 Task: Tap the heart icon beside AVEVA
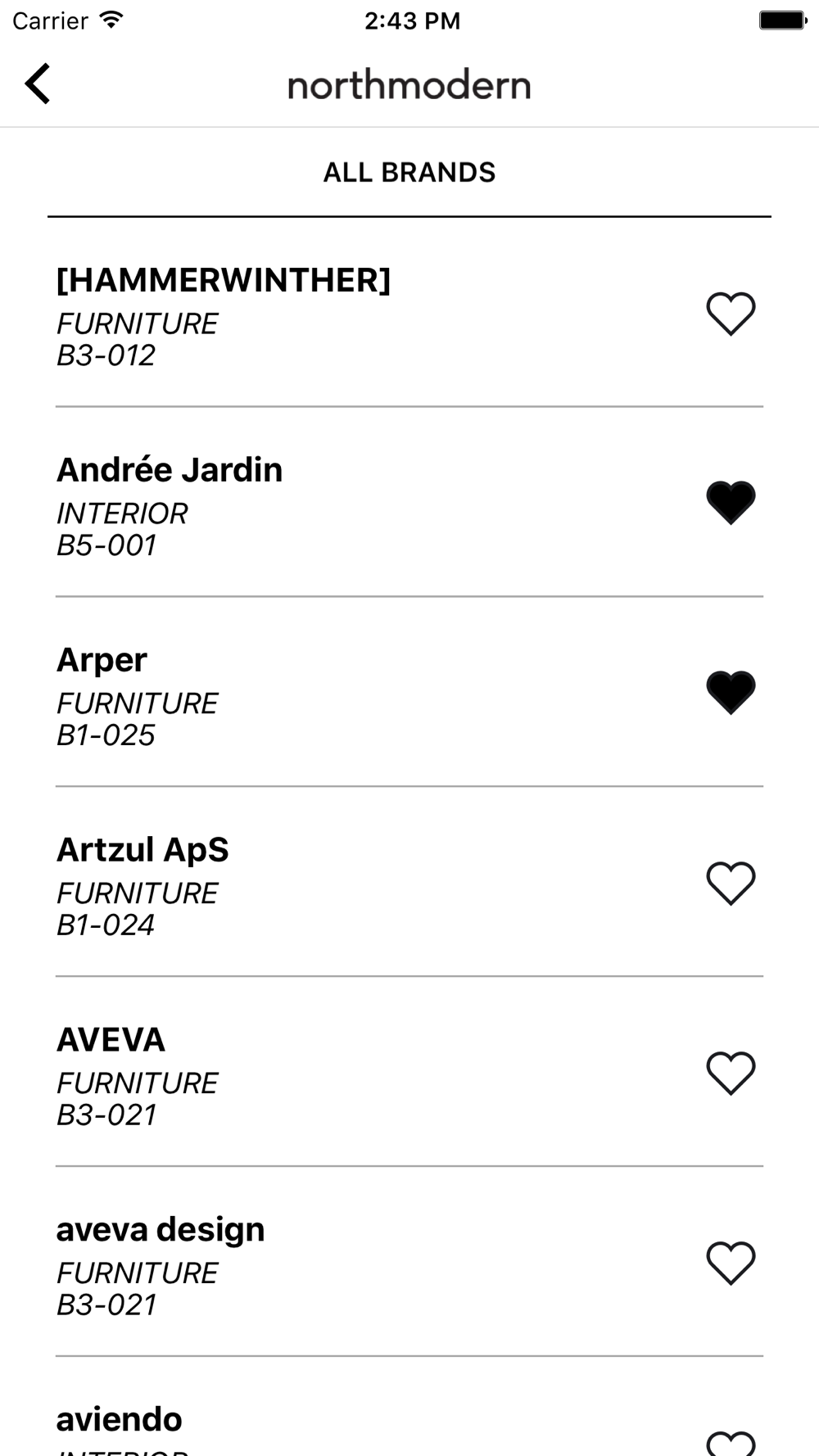click(x=731, y=1073)
